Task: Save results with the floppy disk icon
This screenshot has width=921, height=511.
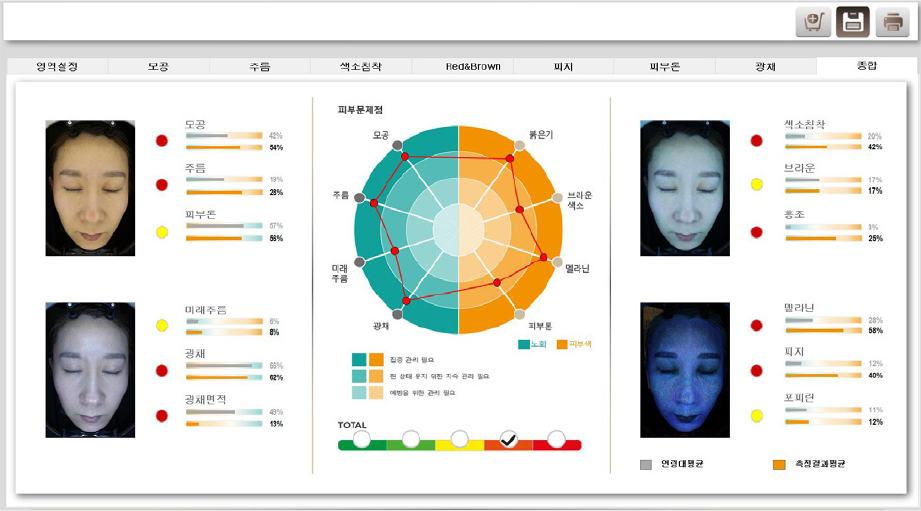Action: 853,22
